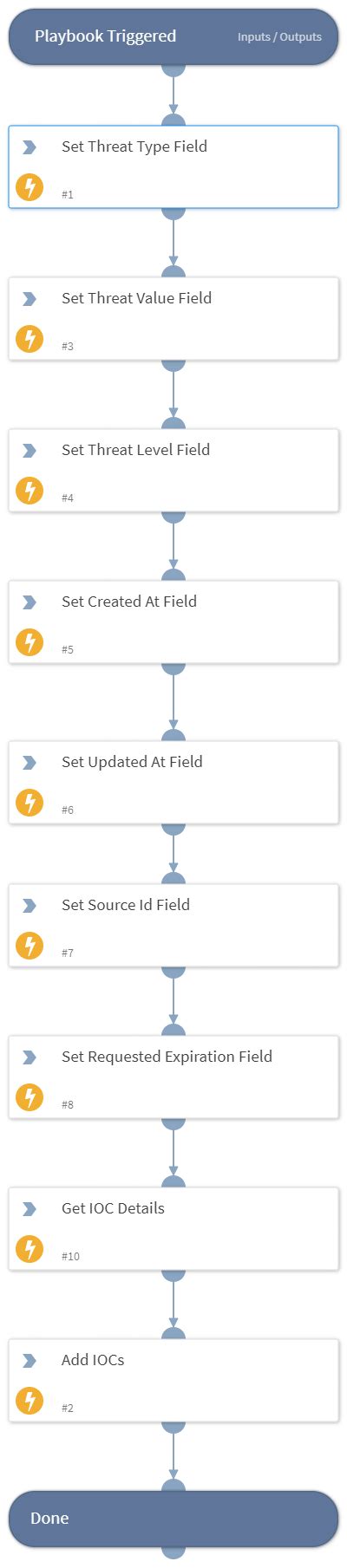
Task: Open the Set Threat Type Field task title
Action: tap(134, 146)
